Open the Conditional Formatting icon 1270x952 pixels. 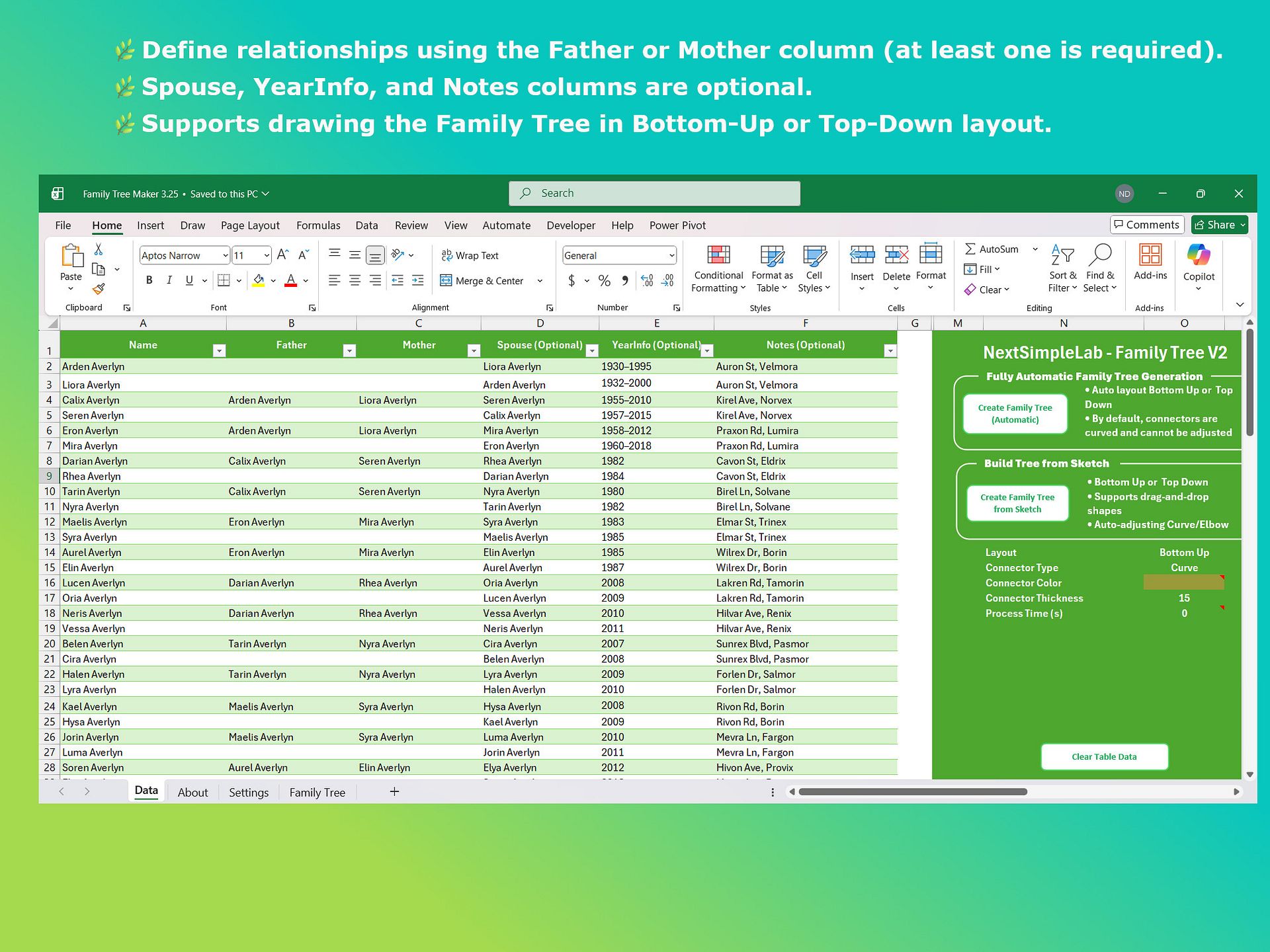point(718,255)
